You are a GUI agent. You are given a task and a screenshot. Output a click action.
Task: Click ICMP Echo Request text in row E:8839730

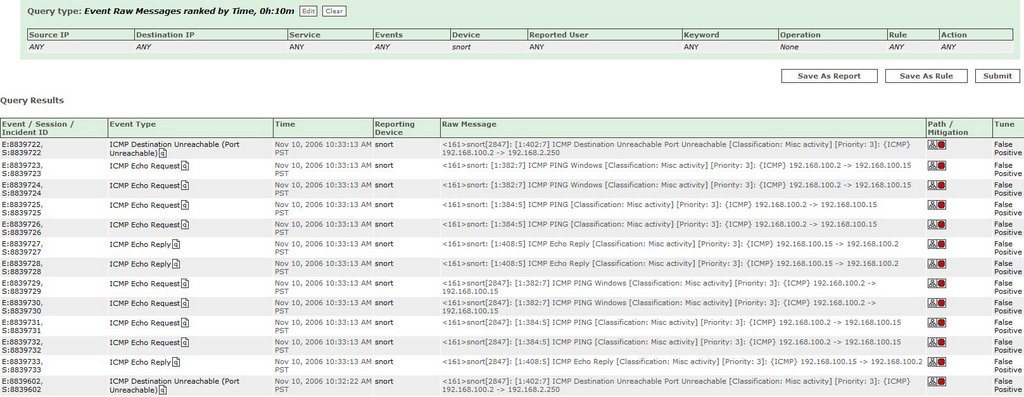[x=145, y=303]
